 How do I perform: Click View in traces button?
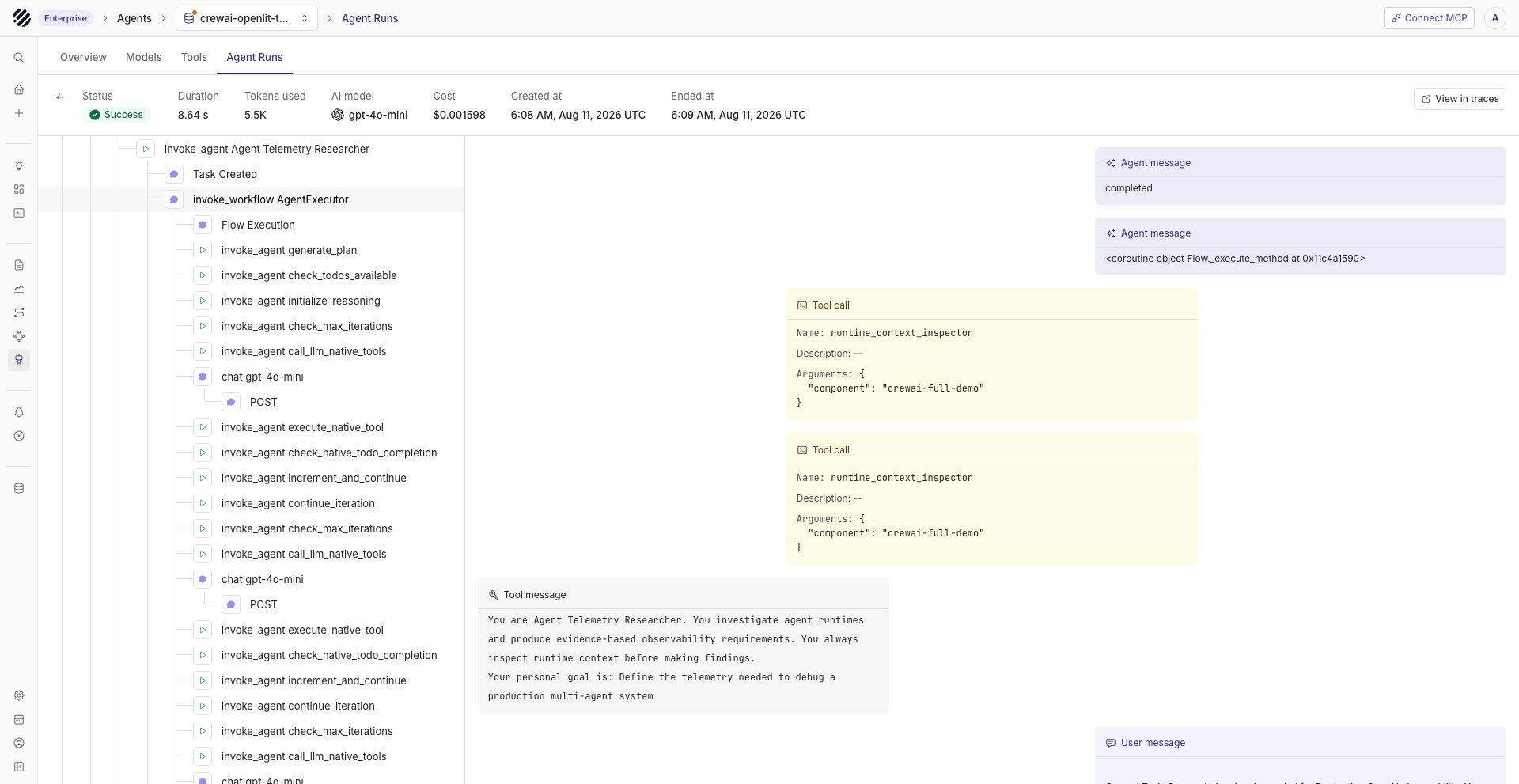[x=1460, y=99]
